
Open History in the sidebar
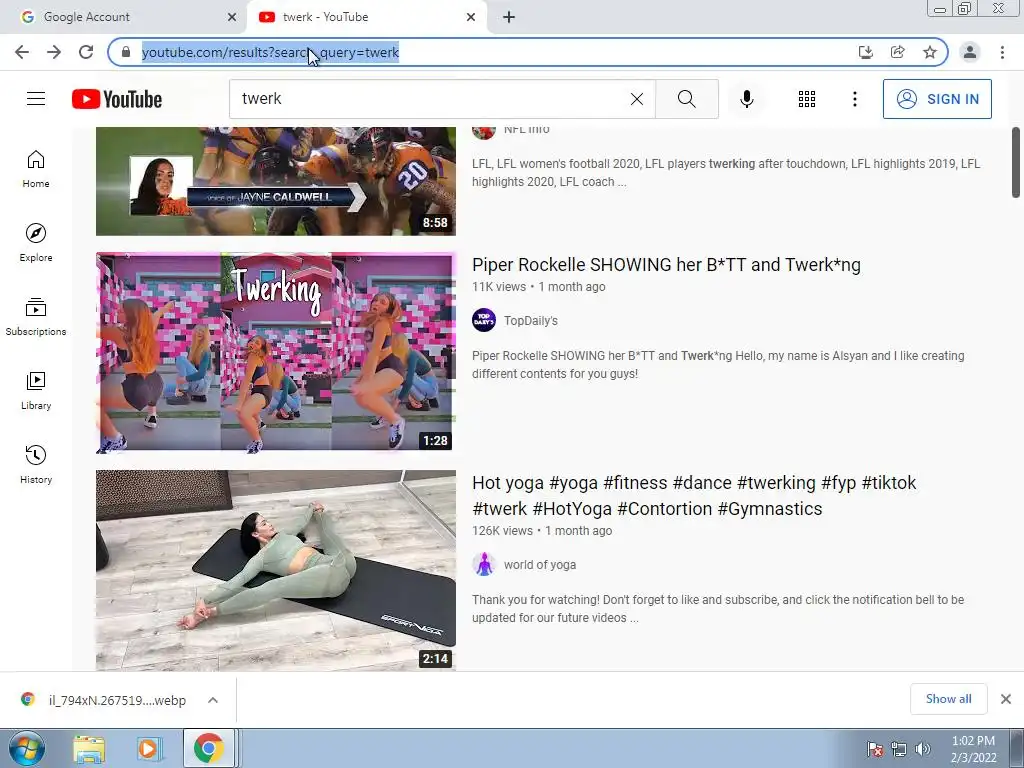pyautogui.click(x=36, y=464)
